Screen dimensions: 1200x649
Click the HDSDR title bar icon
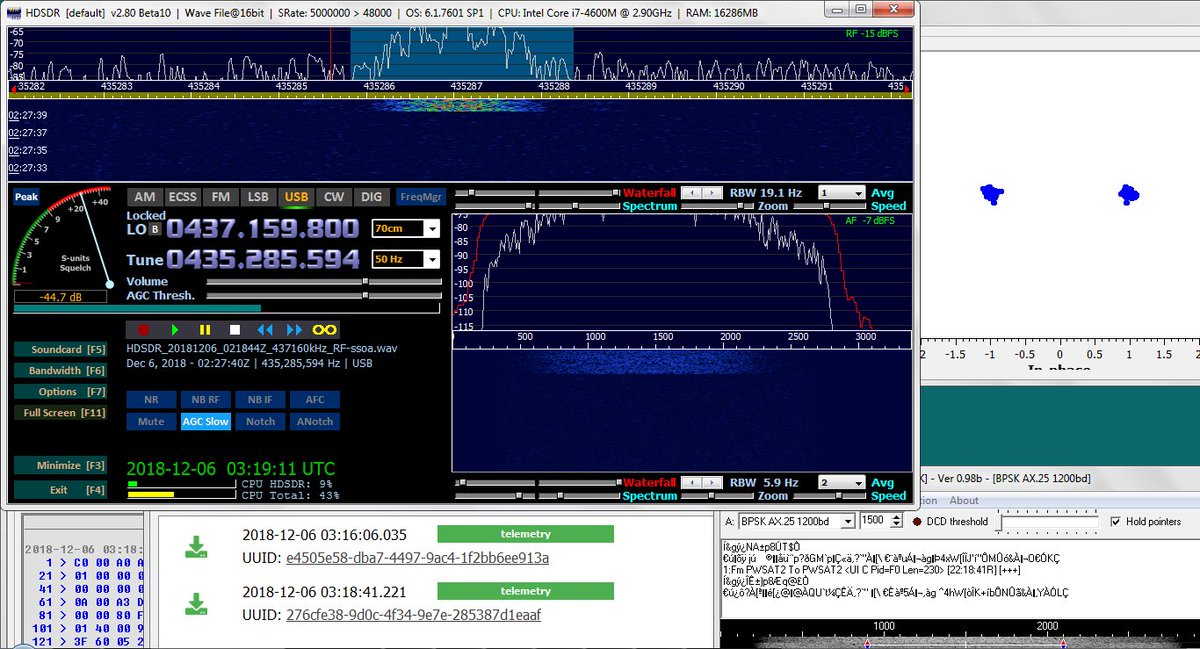tap(14, 11)
